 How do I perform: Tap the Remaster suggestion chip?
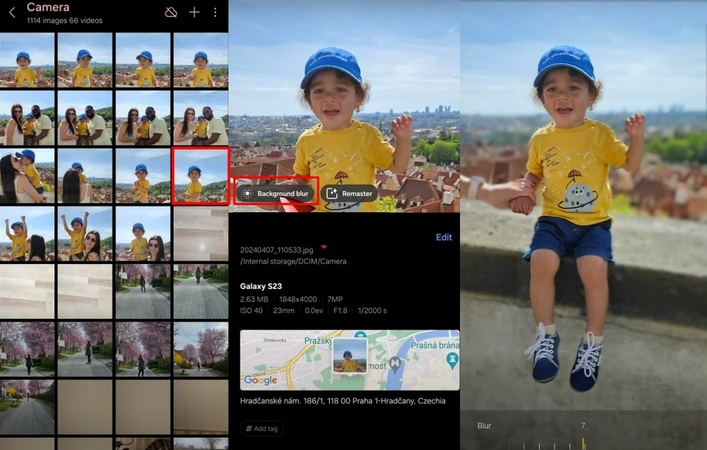(x=350, y=193)
